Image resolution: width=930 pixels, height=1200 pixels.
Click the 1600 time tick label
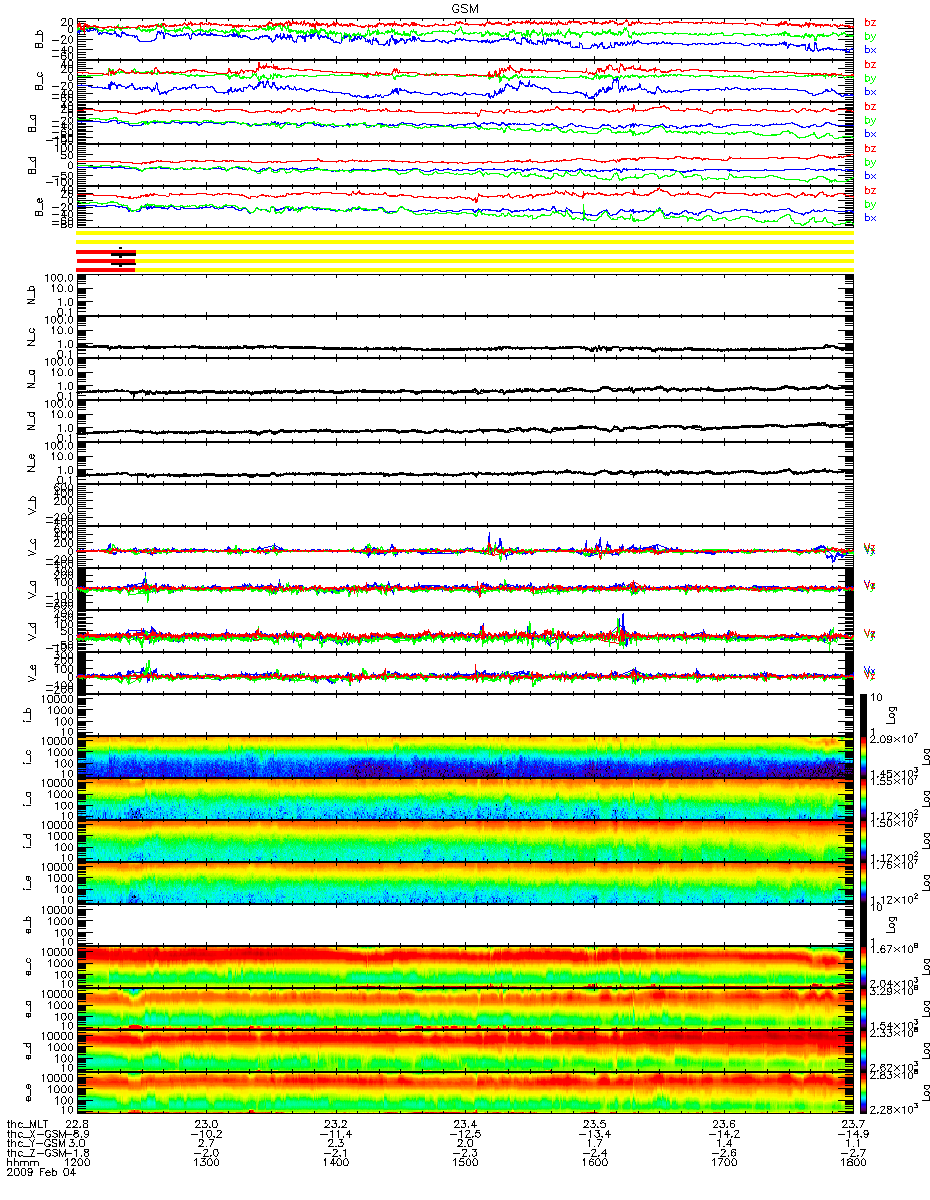coord(594,1163)
